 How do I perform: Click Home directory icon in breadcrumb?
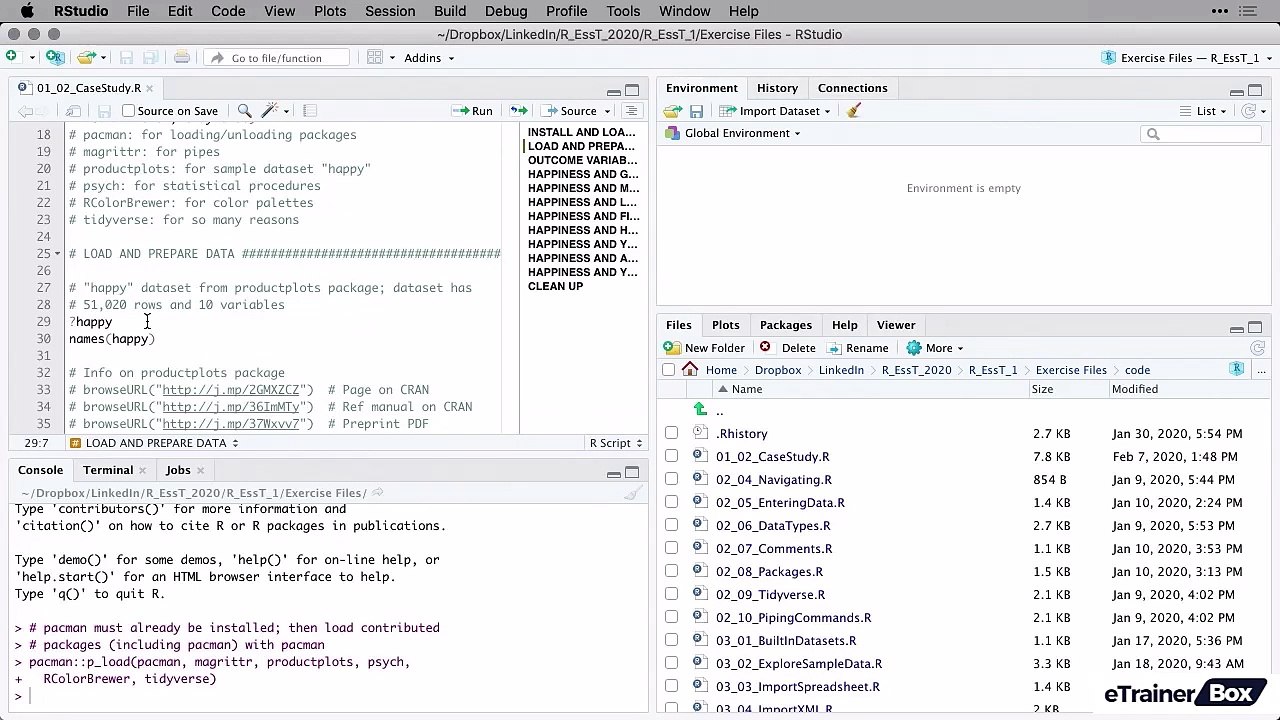click(690, 370)
